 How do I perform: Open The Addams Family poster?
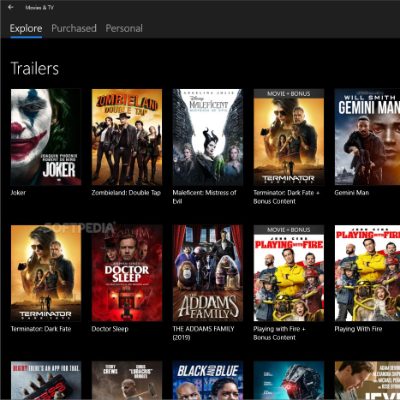(208, 273)
